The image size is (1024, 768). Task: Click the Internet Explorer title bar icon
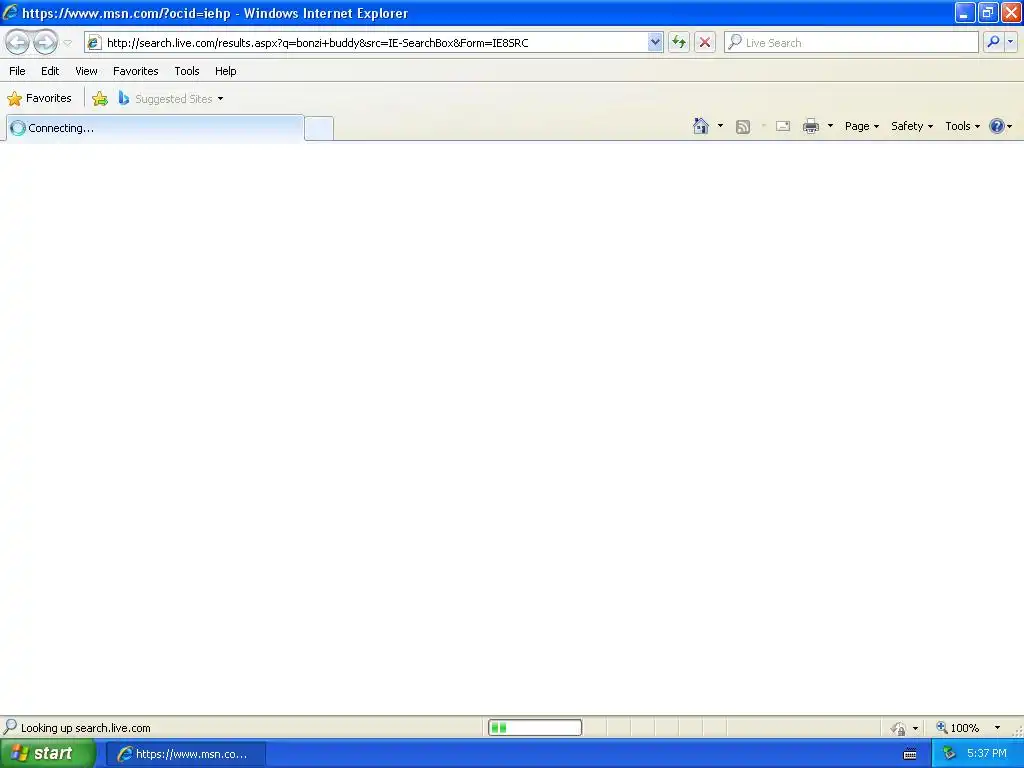10,12
